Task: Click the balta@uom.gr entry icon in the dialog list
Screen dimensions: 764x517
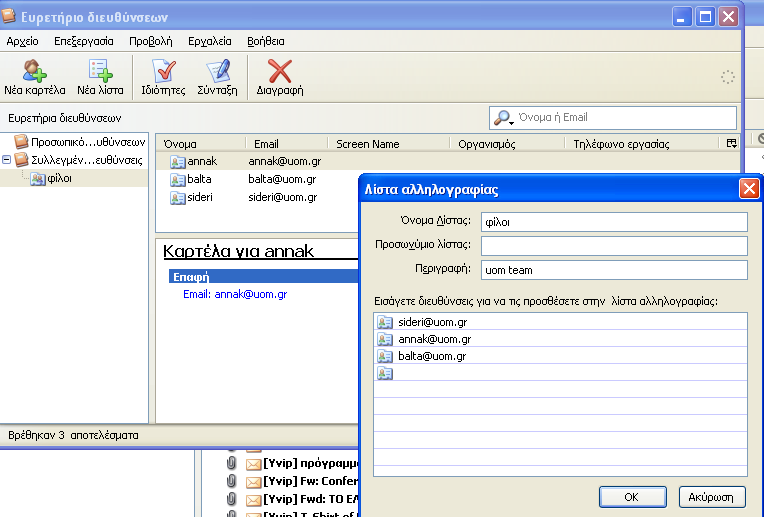Action: pyautogui.click(x=384, y=356)
